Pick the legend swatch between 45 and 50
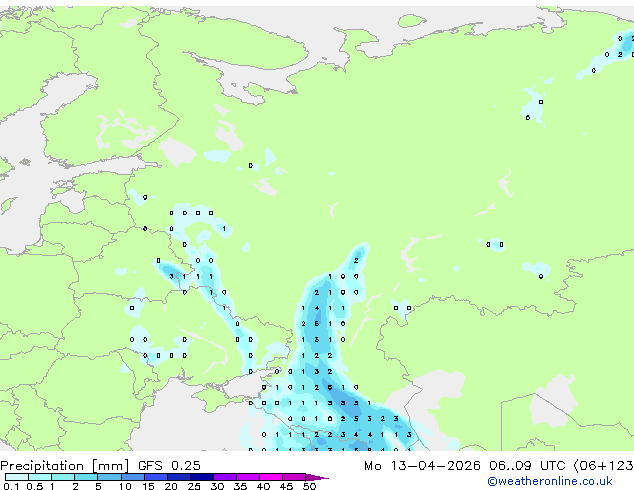This screenshot has height=490, width=634. click(294, 477)
